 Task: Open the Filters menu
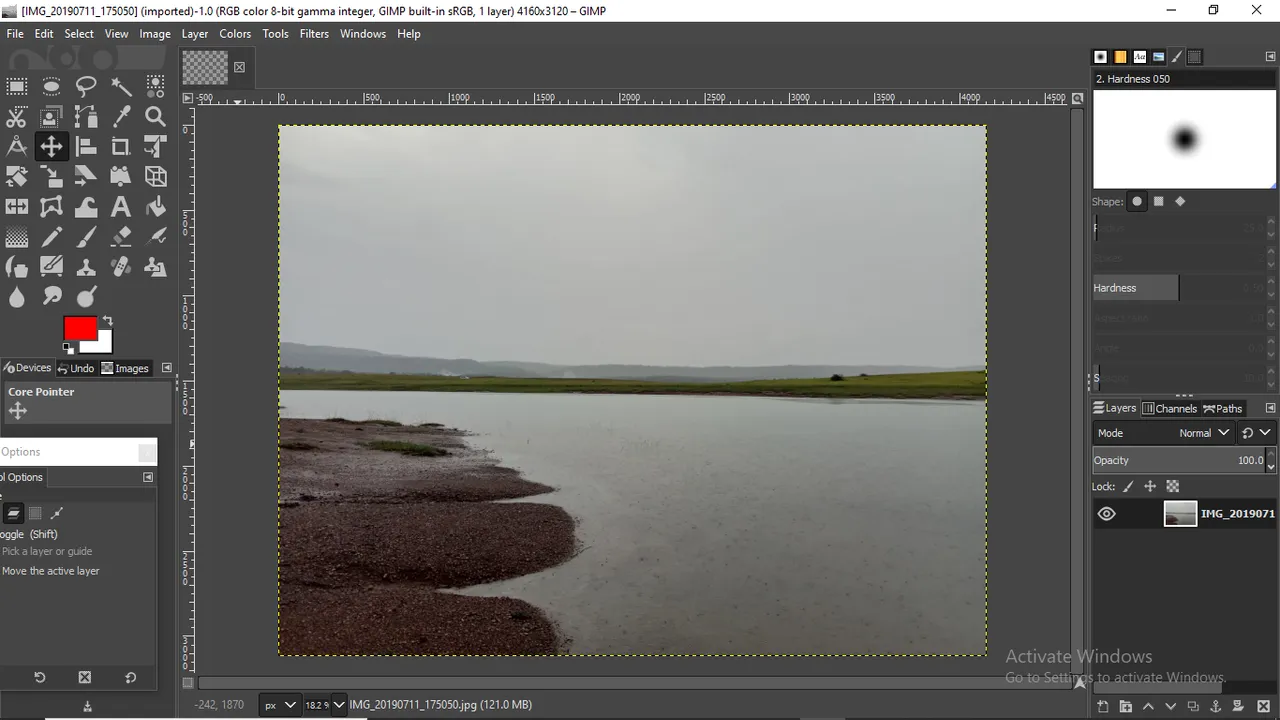(314, 33)
